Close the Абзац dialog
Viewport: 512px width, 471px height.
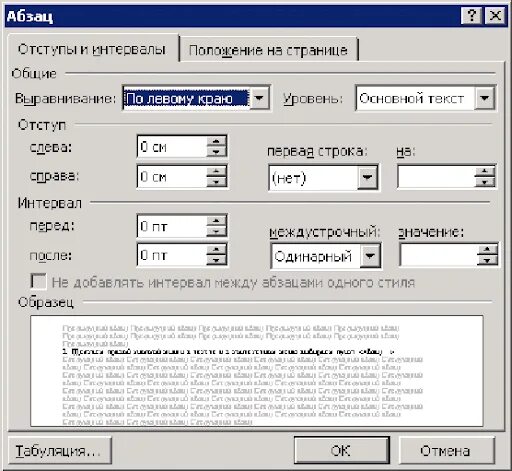coord(495,16)
